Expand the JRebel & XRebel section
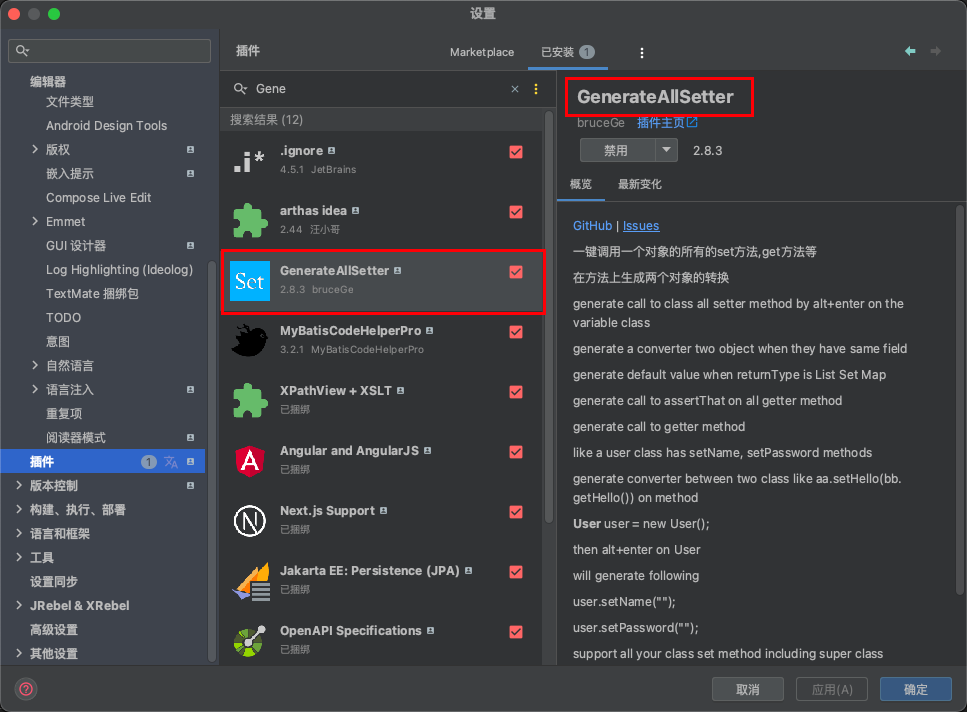 [x=20, y=606]
